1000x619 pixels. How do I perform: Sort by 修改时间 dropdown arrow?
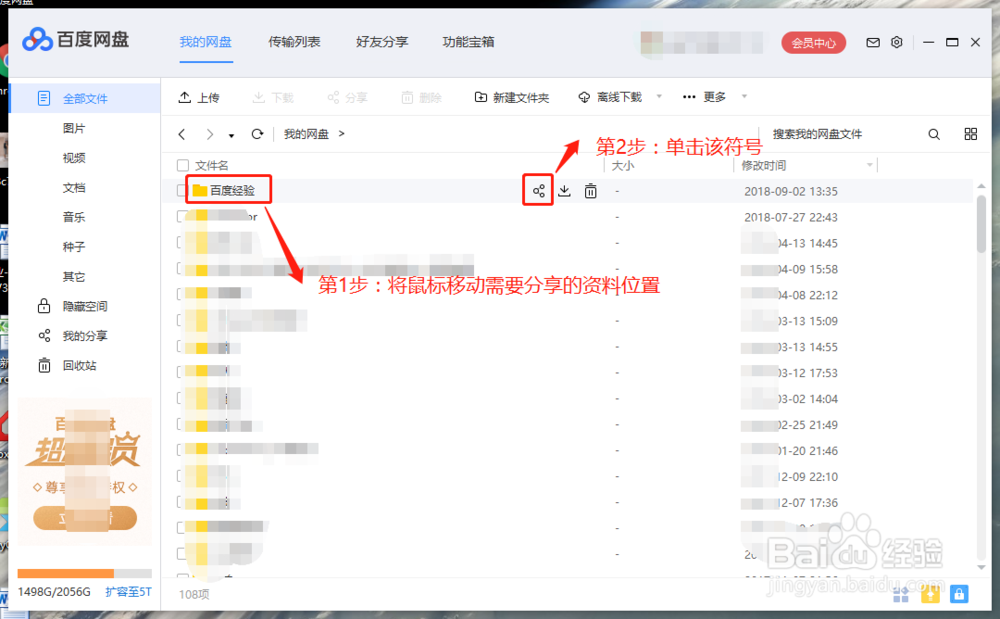point(869,166)
